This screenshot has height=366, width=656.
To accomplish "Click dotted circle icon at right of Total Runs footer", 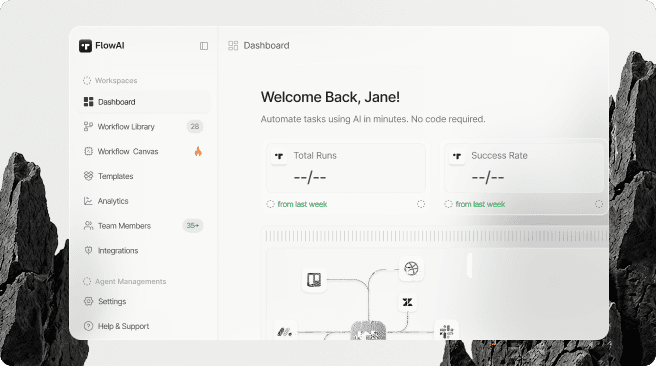I will [421, 204].
